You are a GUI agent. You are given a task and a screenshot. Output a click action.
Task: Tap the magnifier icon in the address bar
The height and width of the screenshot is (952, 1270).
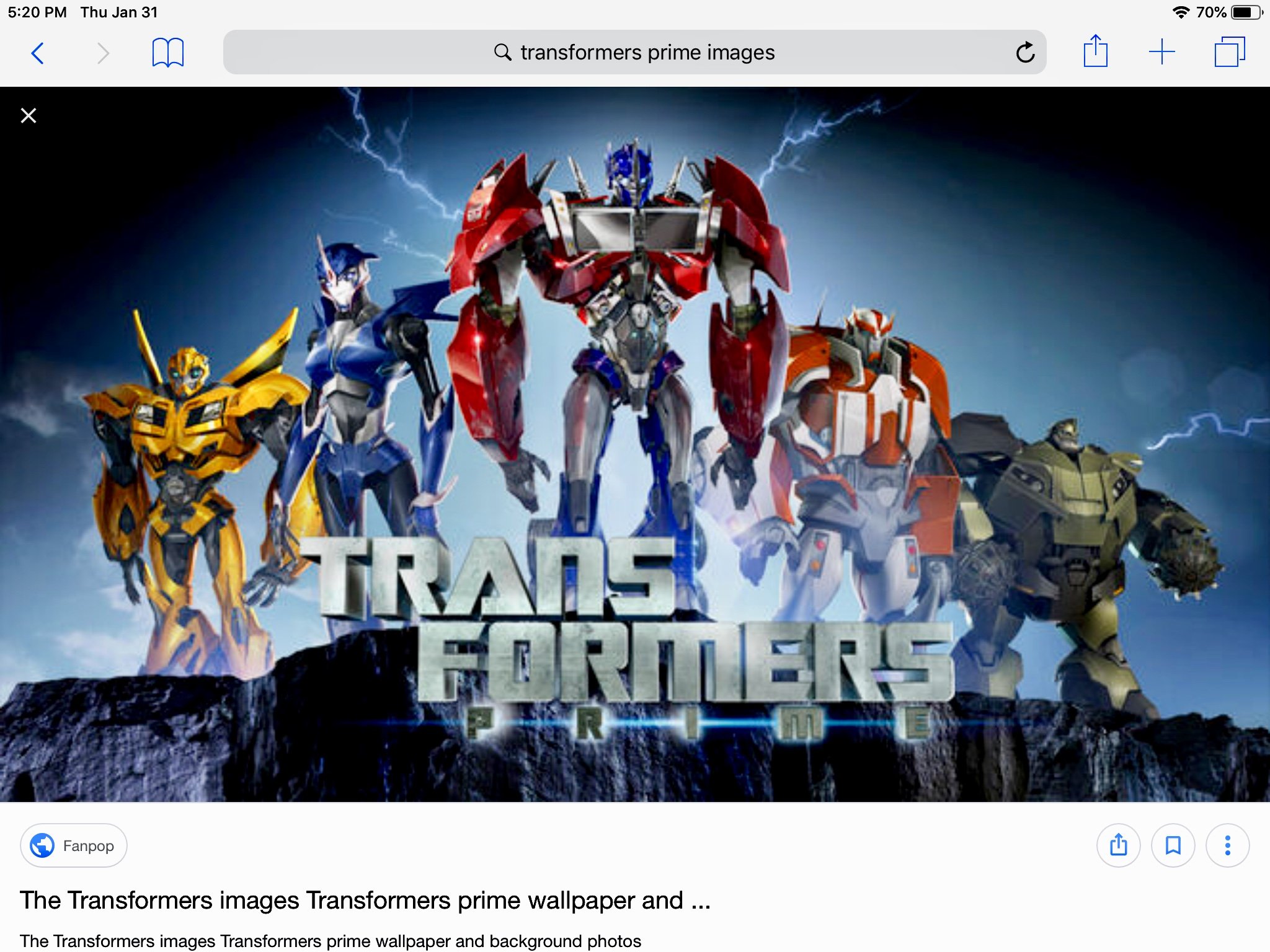pos(503,52)
